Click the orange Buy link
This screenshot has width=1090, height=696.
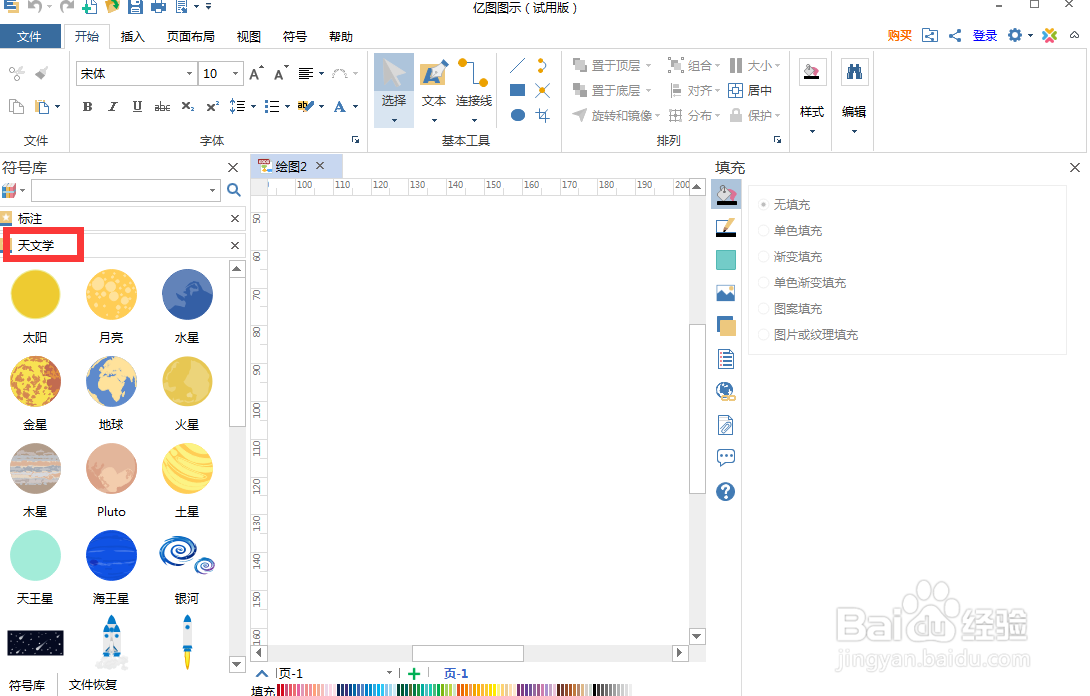[x=900, y=35]
